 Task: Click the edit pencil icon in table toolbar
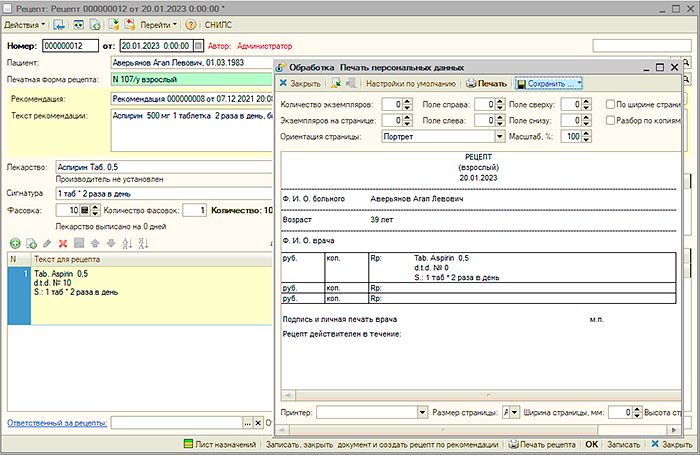tap(46, 243)
